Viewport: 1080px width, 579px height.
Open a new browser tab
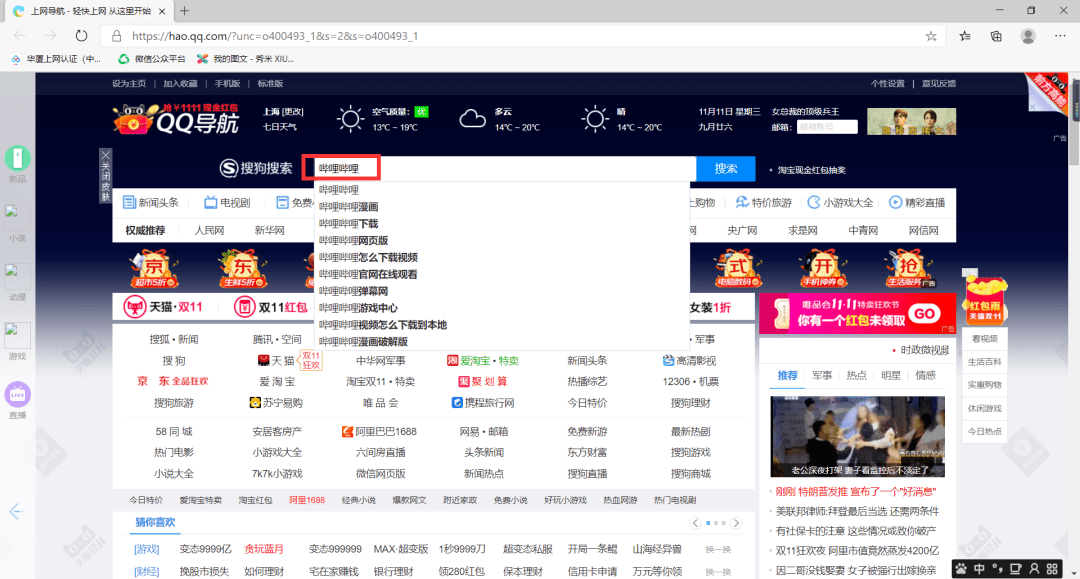pos(185,11)
